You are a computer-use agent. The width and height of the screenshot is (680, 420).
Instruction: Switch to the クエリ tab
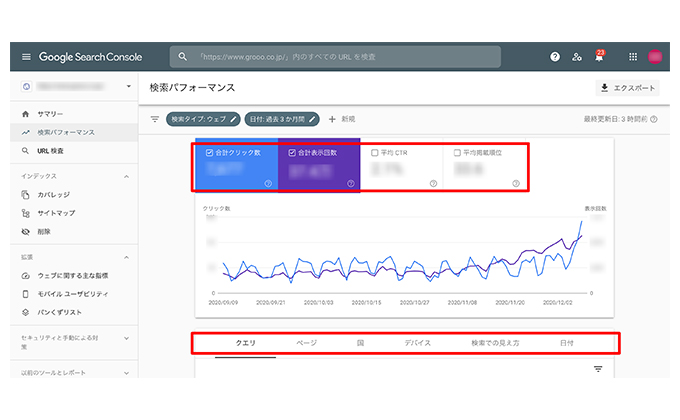(x=245, y=343)
